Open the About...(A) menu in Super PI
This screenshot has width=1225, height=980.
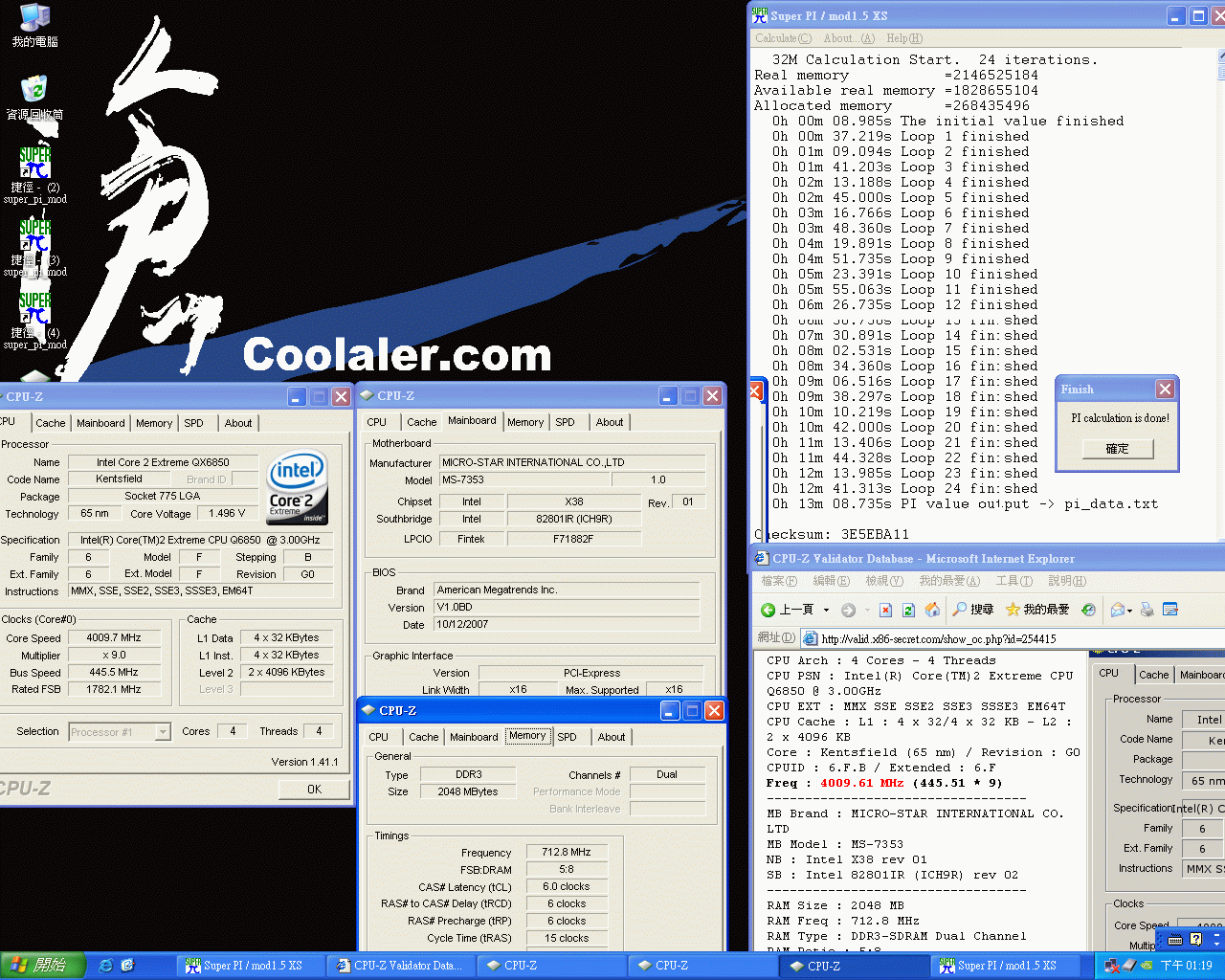(849, 38)
